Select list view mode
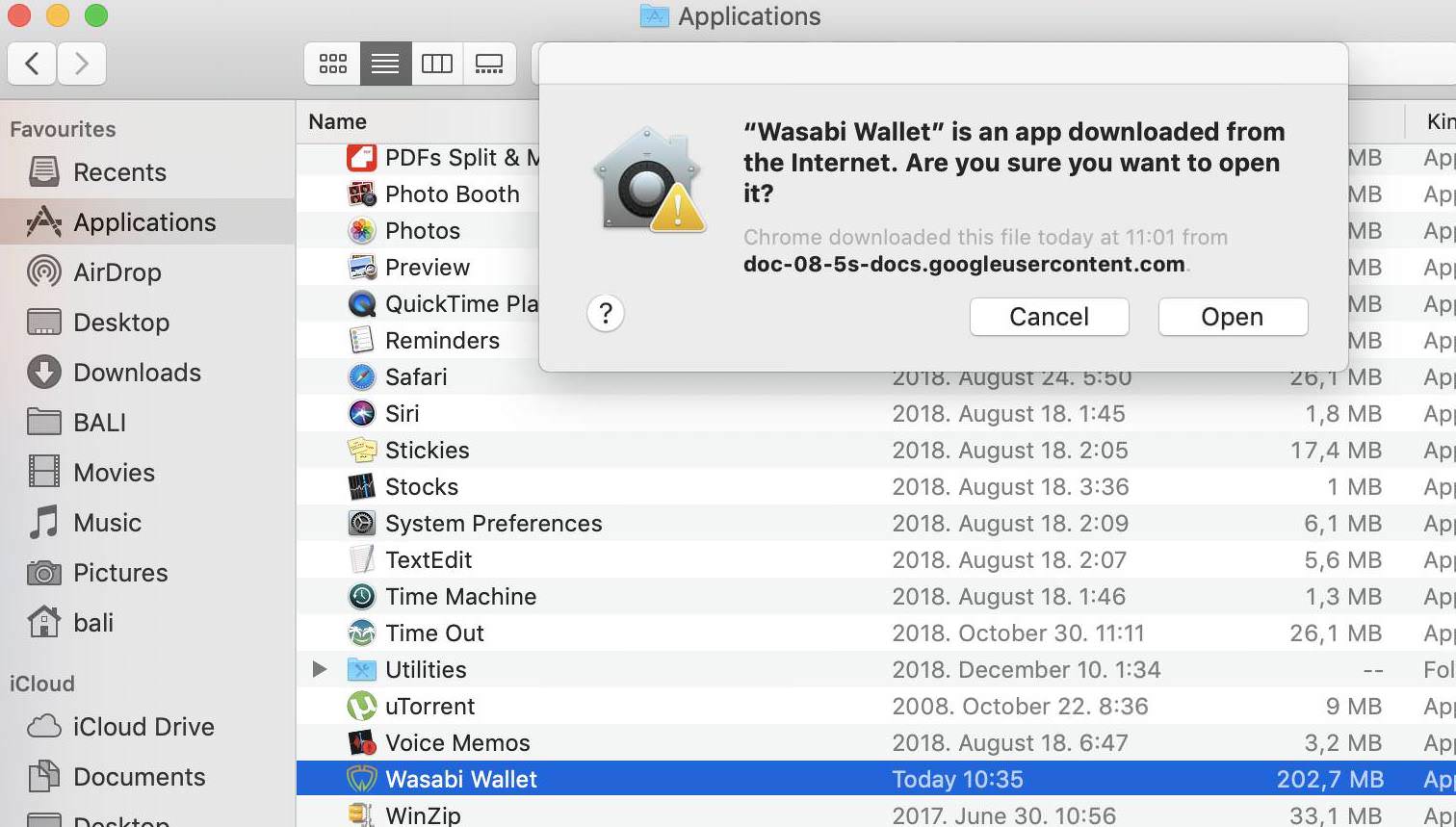The width and height of the screenshot is (1456, 827). point(385,64)
